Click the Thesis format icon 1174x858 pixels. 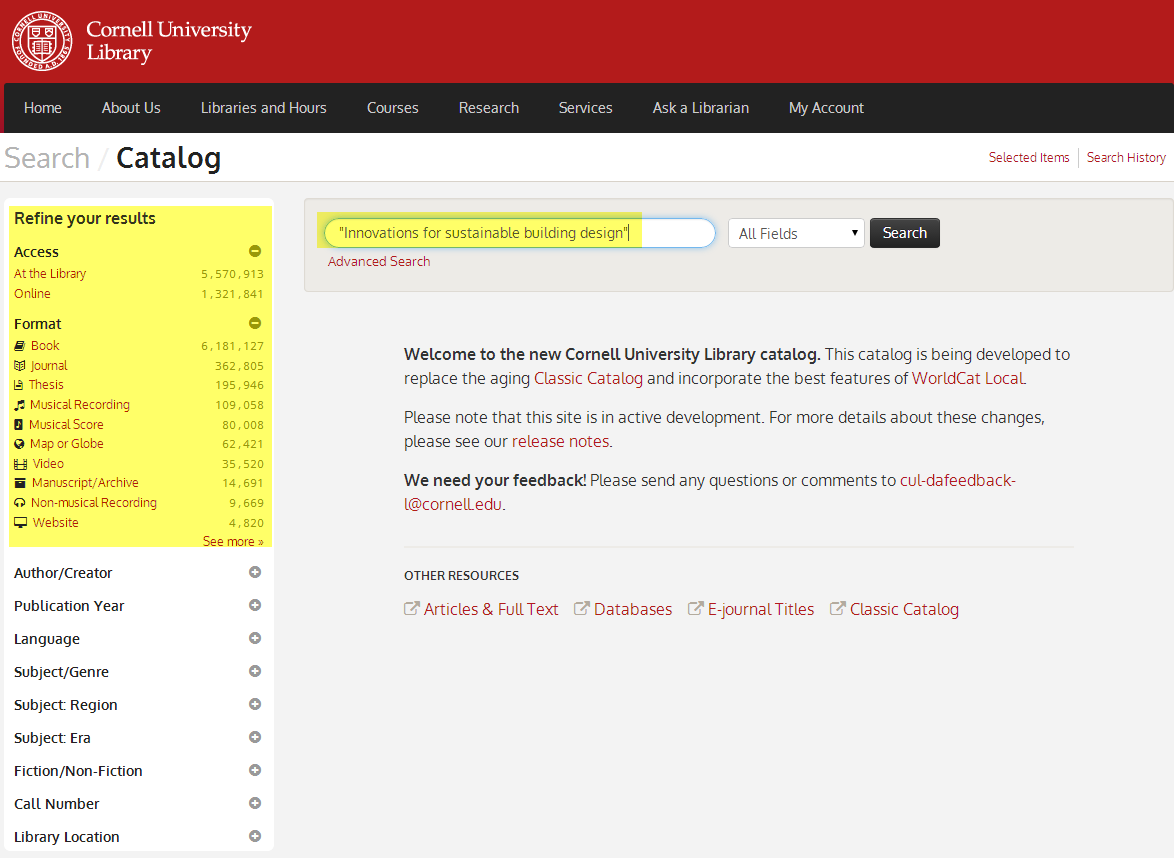pyautogui.click(x=19, y=385)
